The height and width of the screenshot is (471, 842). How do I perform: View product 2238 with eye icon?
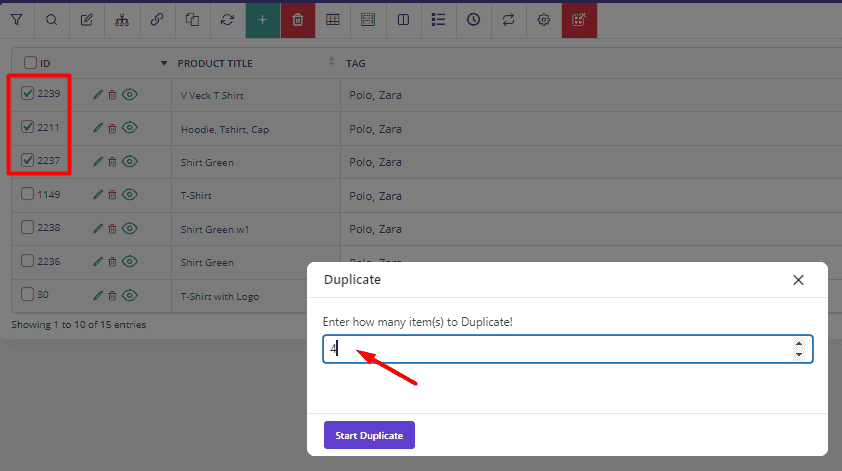tap(129, 228)
